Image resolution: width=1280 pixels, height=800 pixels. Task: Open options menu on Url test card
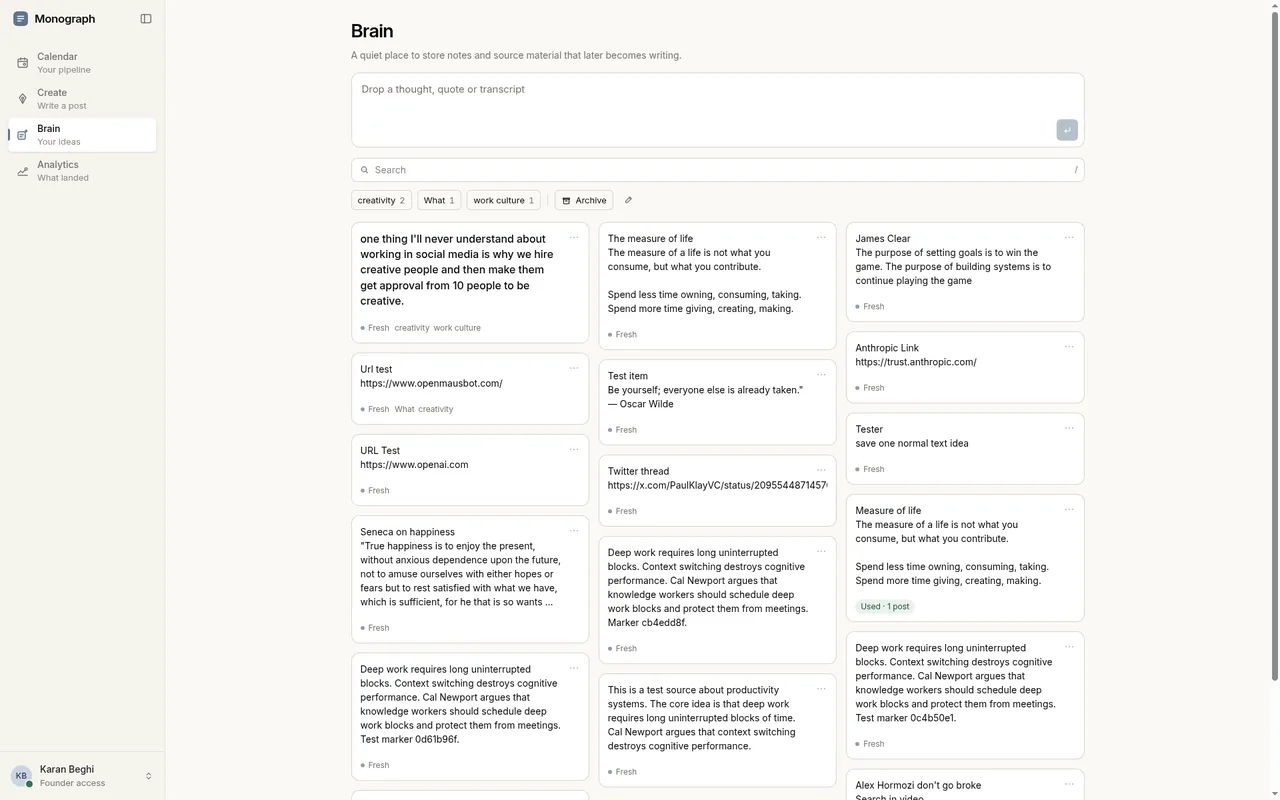[x=574, y=368]
